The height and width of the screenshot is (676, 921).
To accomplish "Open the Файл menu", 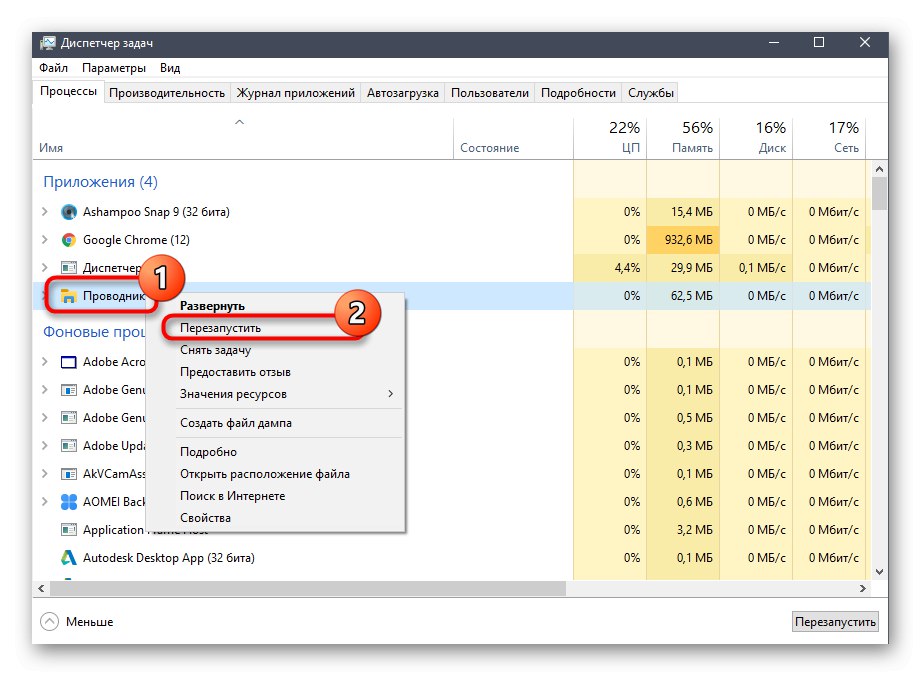I will coord(53,68).
